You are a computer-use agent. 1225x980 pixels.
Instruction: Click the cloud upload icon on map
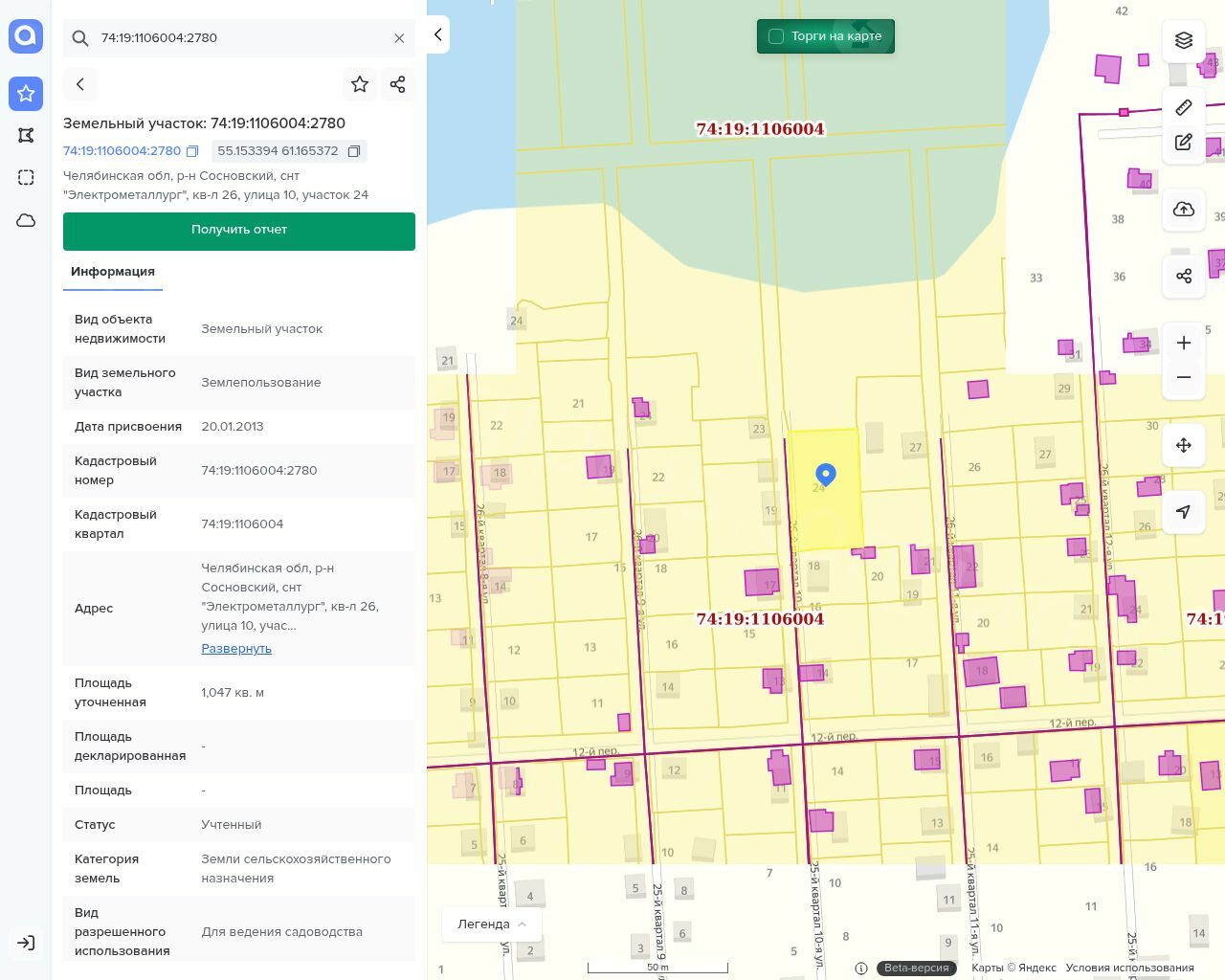pyautogui.click(x=1184, y=210)
